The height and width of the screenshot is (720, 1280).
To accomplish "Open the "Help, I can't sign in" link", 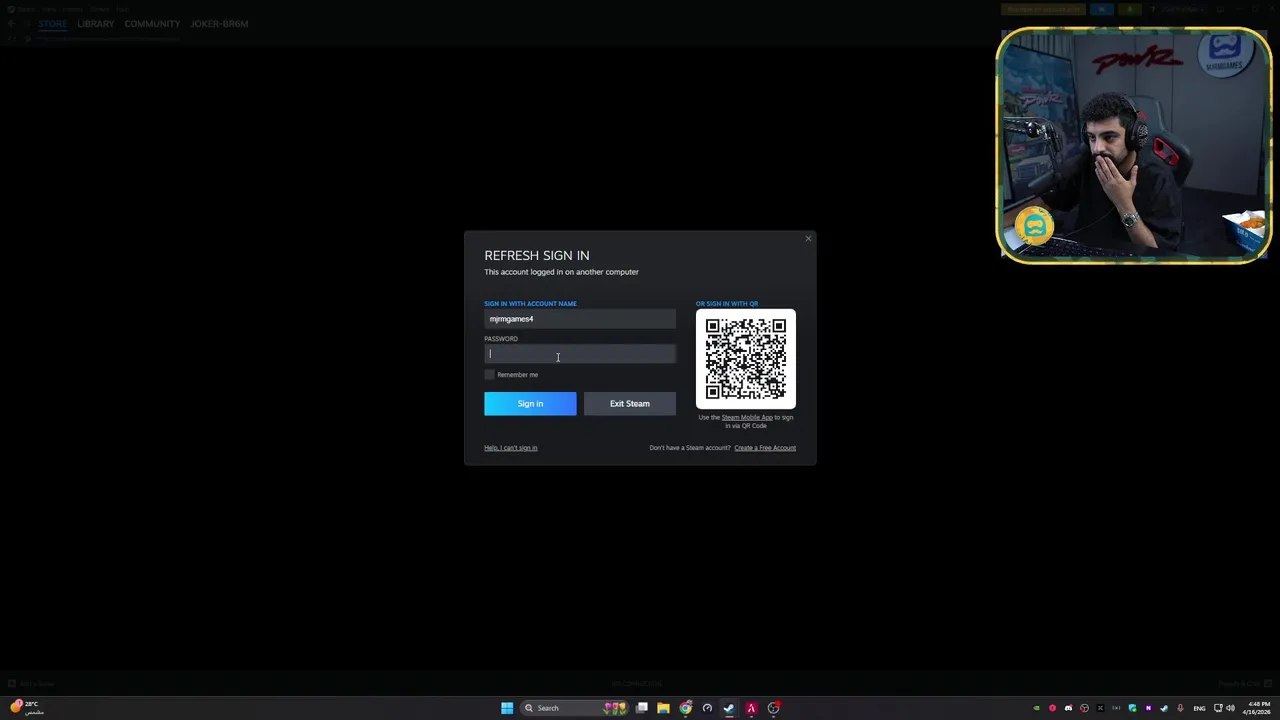I will click(x=511, y=448).
